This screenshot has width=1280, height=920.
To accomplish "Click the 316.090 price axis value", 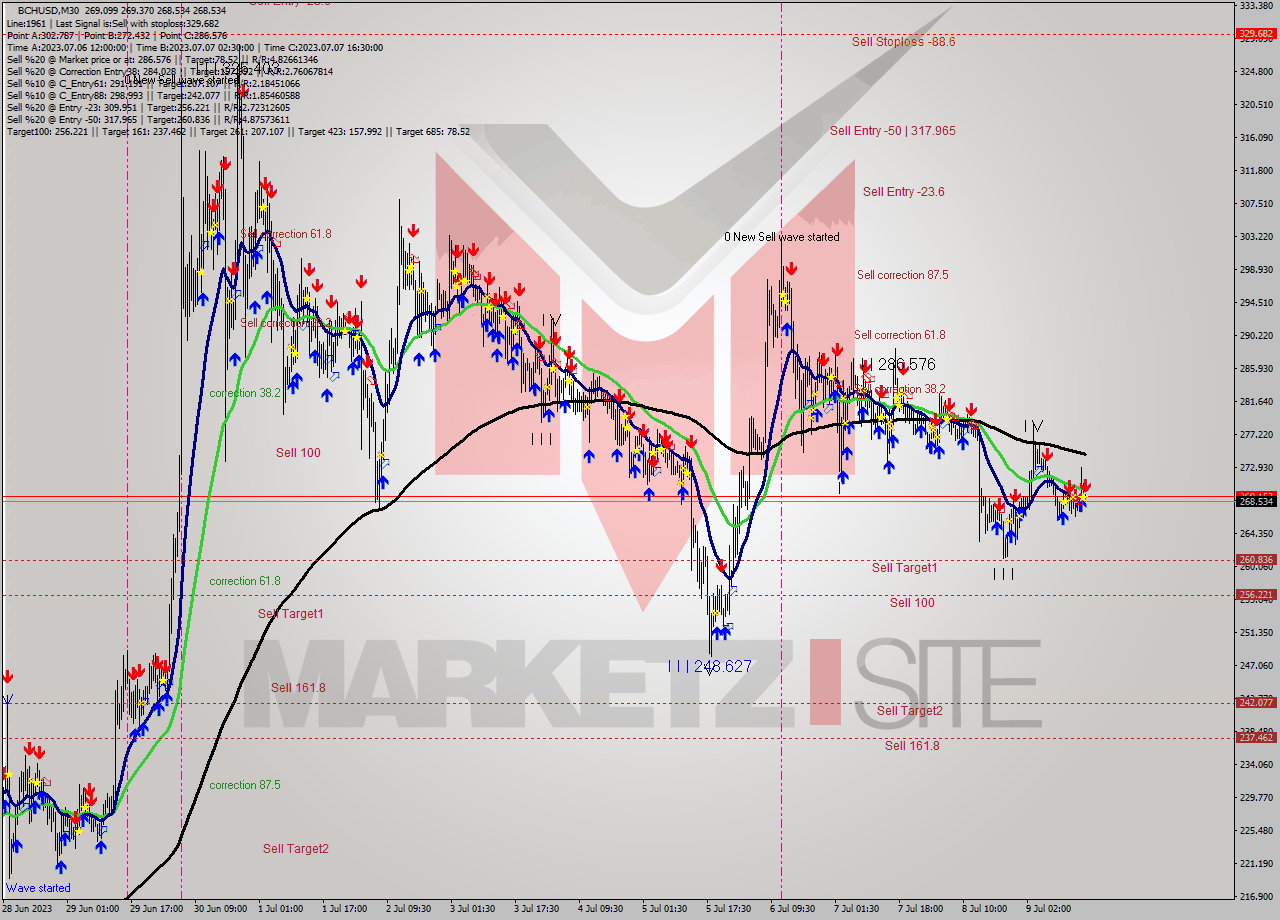I will click(1256, 138).
